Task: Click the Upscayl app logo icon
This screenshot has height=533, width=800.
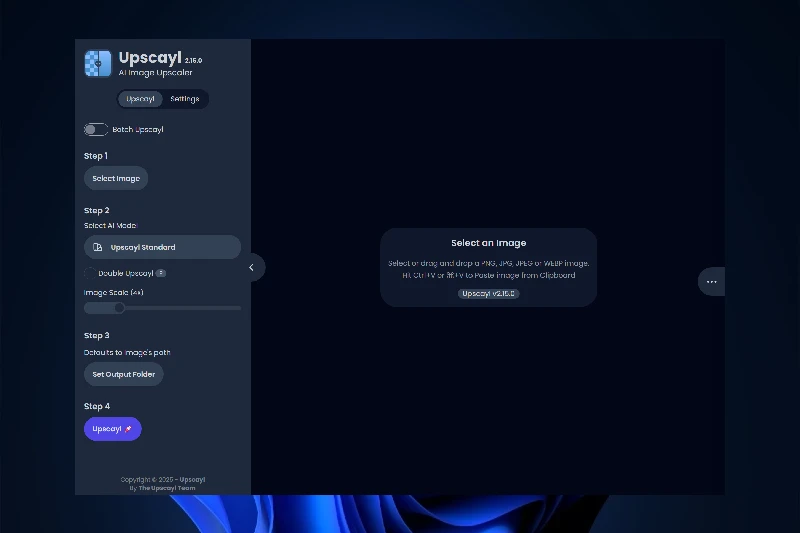Action: (97, 63)
